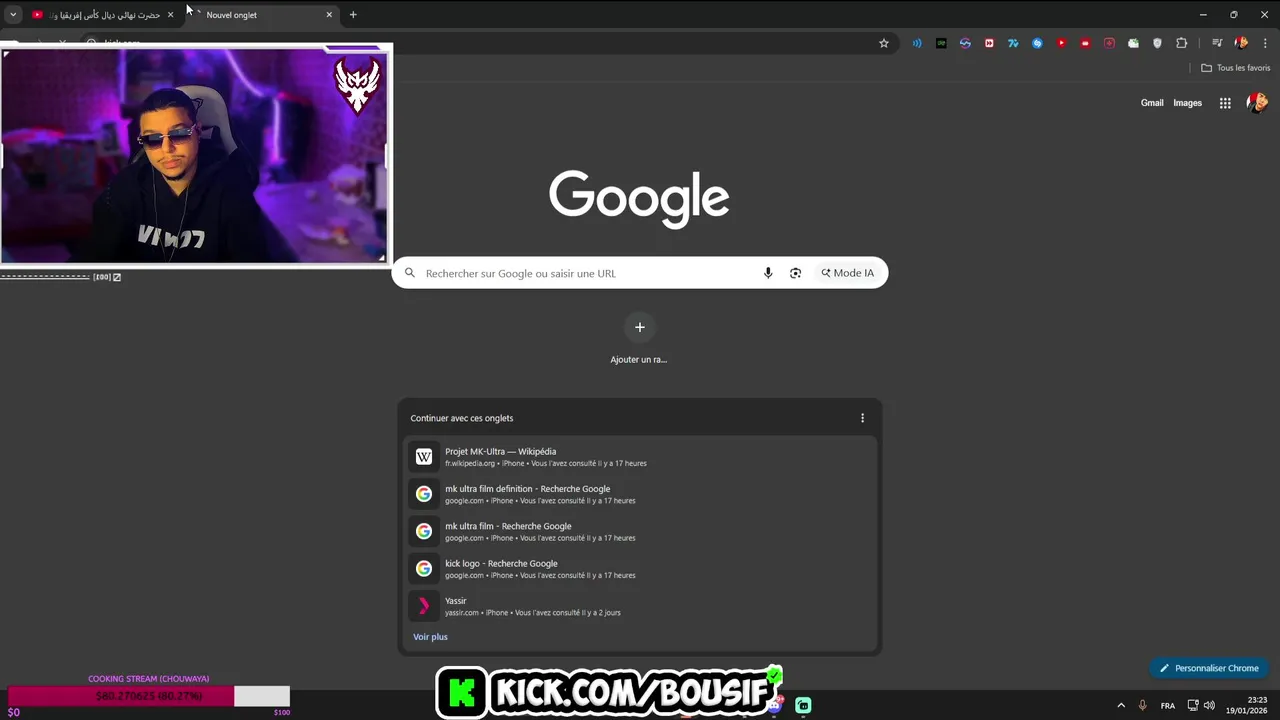Open mk ultra film definition search

[640, 494]
